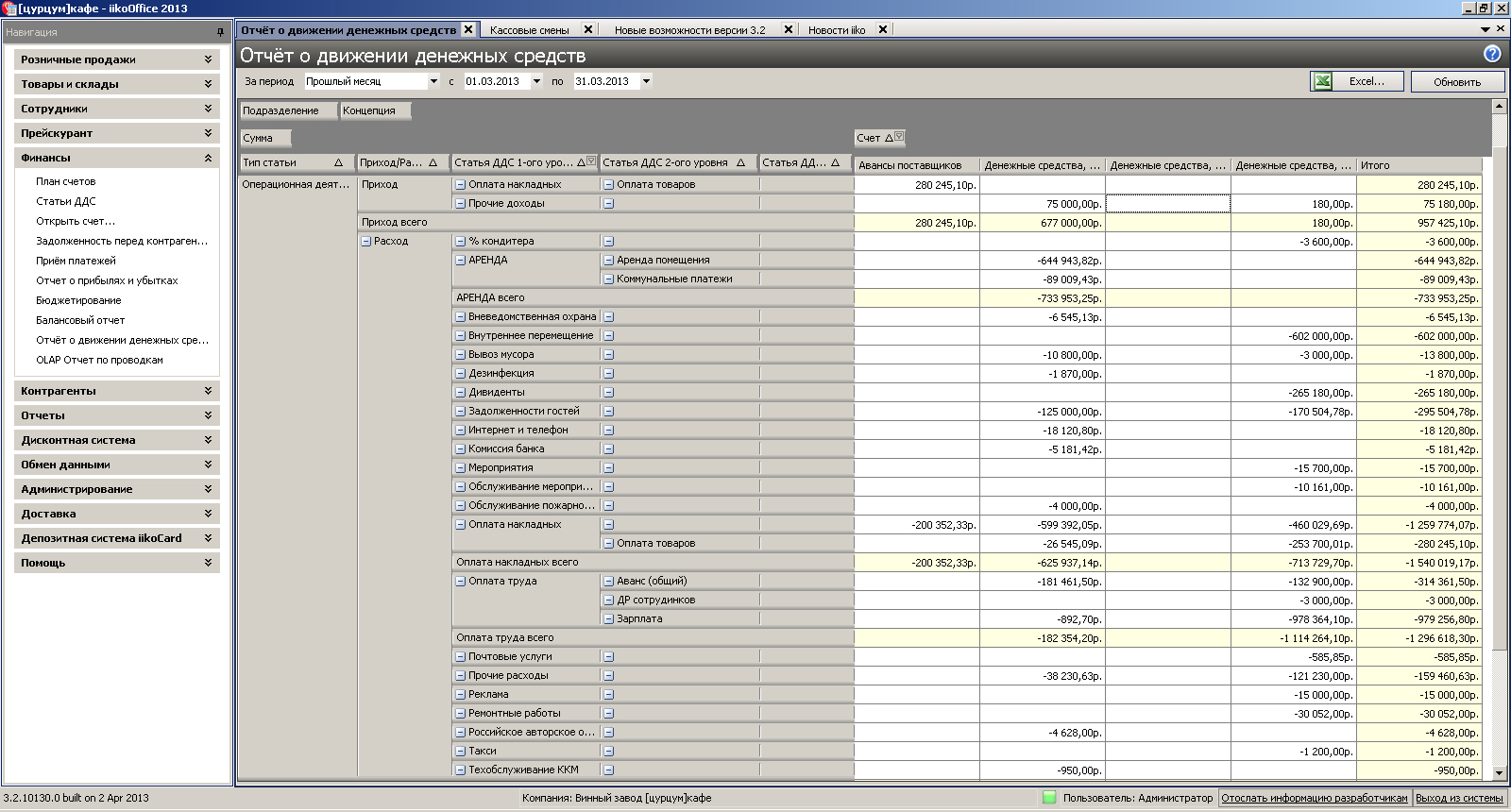Switch to Новые возможности версии 3.2 tab
Image resolution: width=1511 pixels, height=812 pixels.
click(x=689, y=30)
